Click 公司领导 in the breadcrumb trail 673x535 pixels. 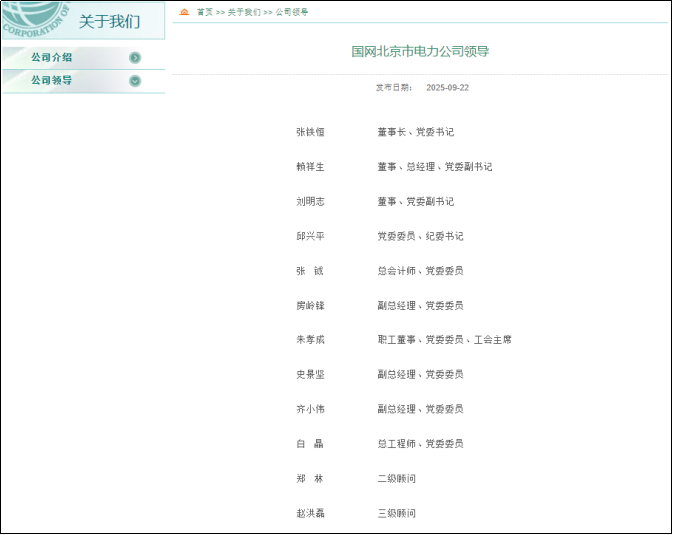292,12
